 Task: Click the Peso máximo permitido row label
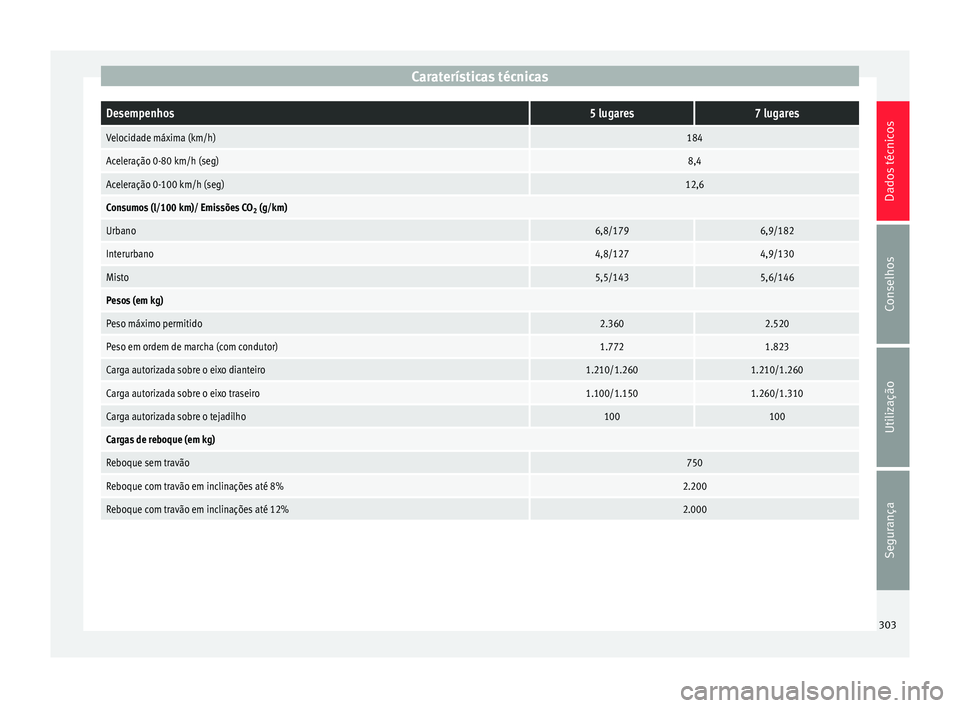click(154, 324)
